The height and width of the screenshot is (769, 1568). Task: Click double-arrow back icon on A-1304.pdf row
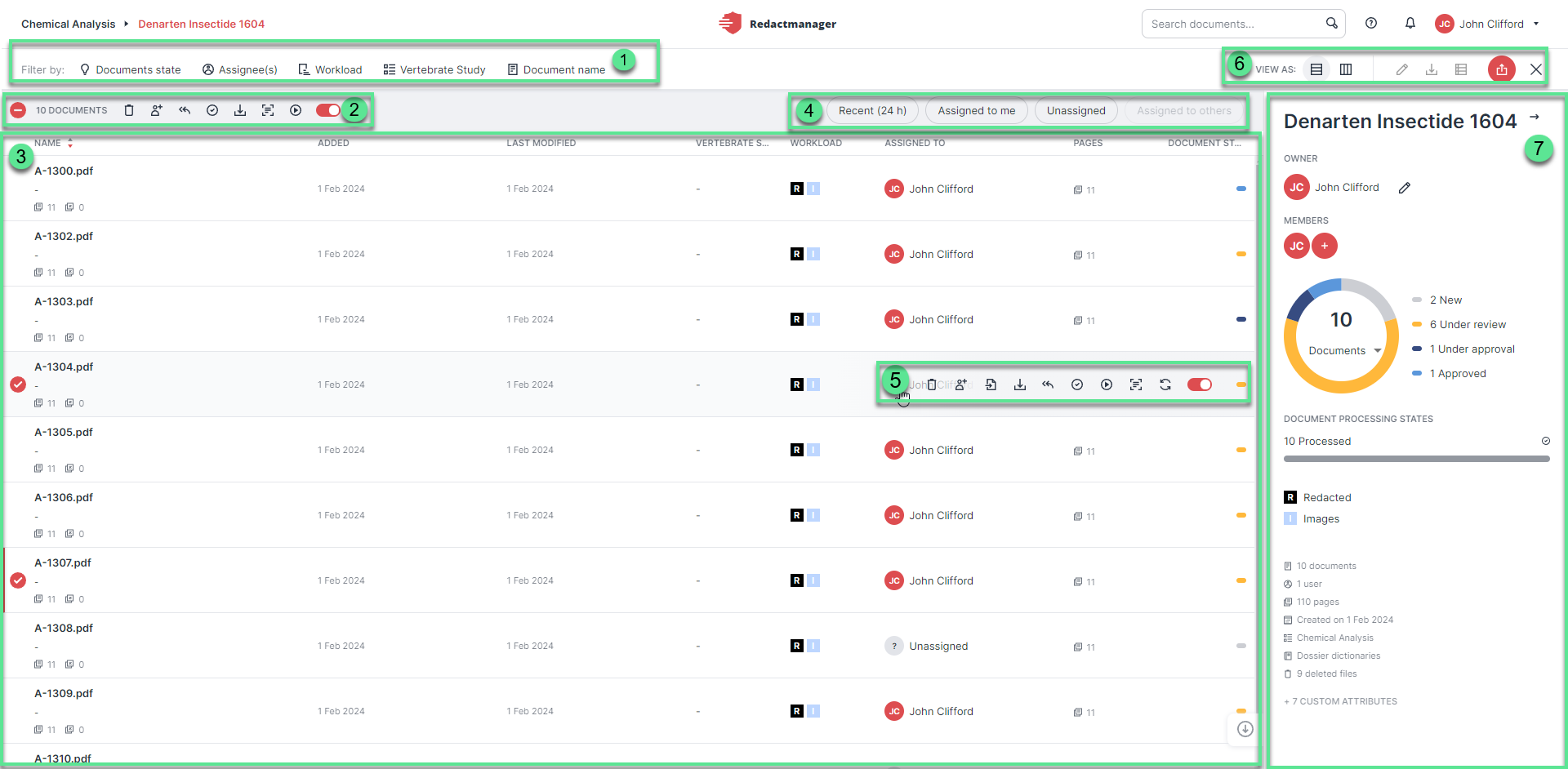click(x=1048, y=384)
